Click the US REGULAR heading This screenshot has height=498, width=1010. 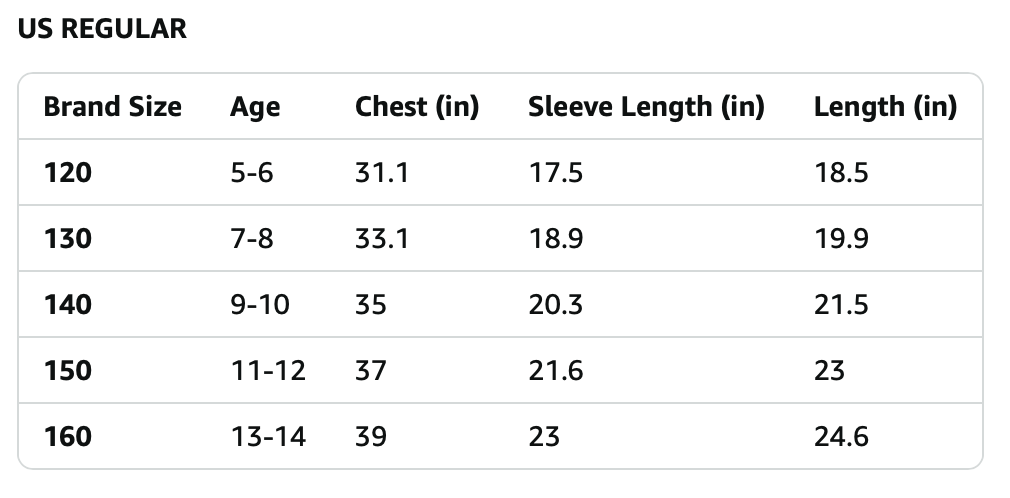point(103,29)
